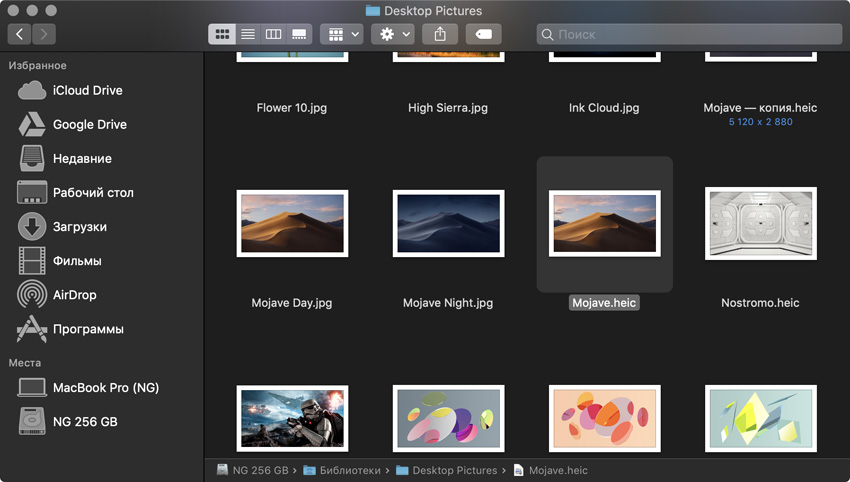The image size is (850, 482).
Task: Open Google Drive in the sidebar
Action: pyautogui.click(x=89, y=125)
